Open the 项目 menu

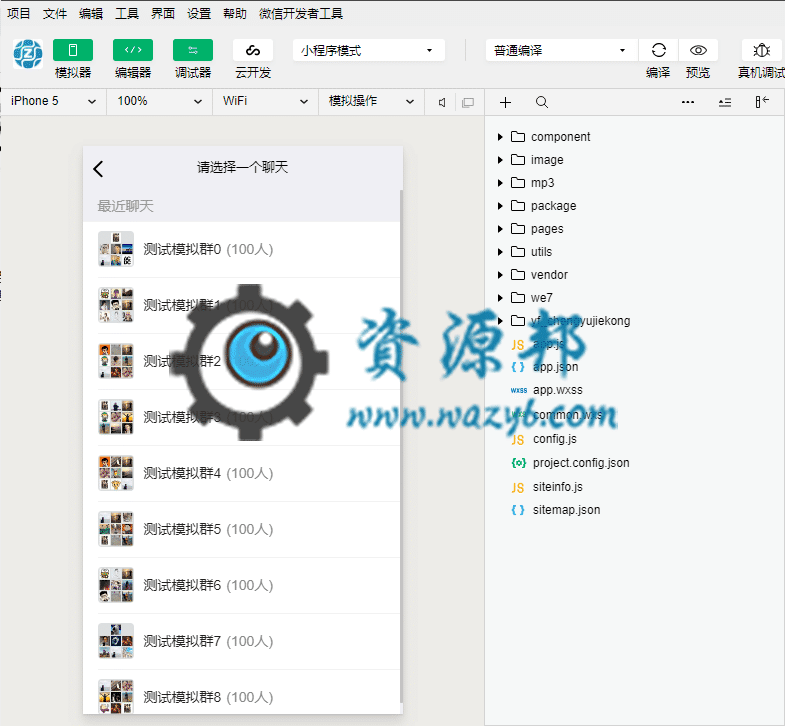tap(19, 14)
